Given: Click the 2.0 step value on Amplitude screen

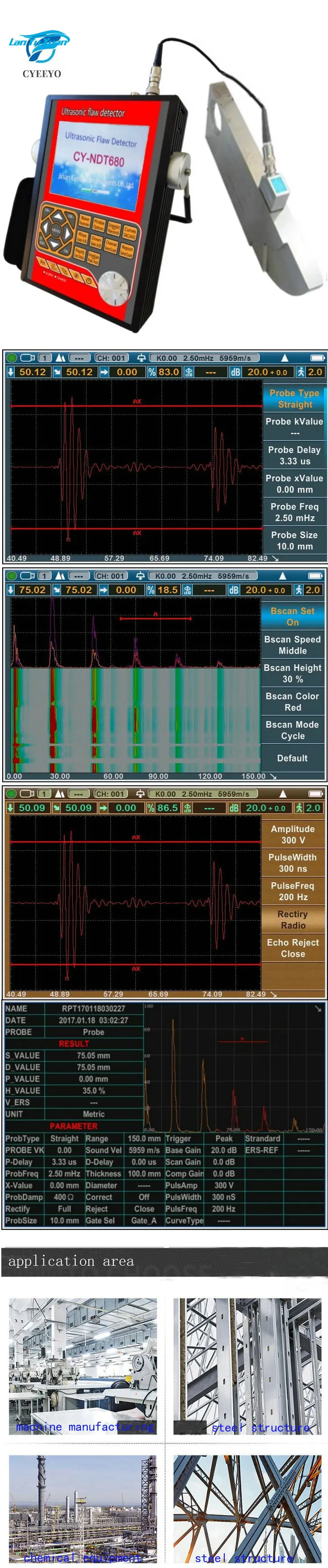Looking at the screenshot, I should [x=313, y=808].
